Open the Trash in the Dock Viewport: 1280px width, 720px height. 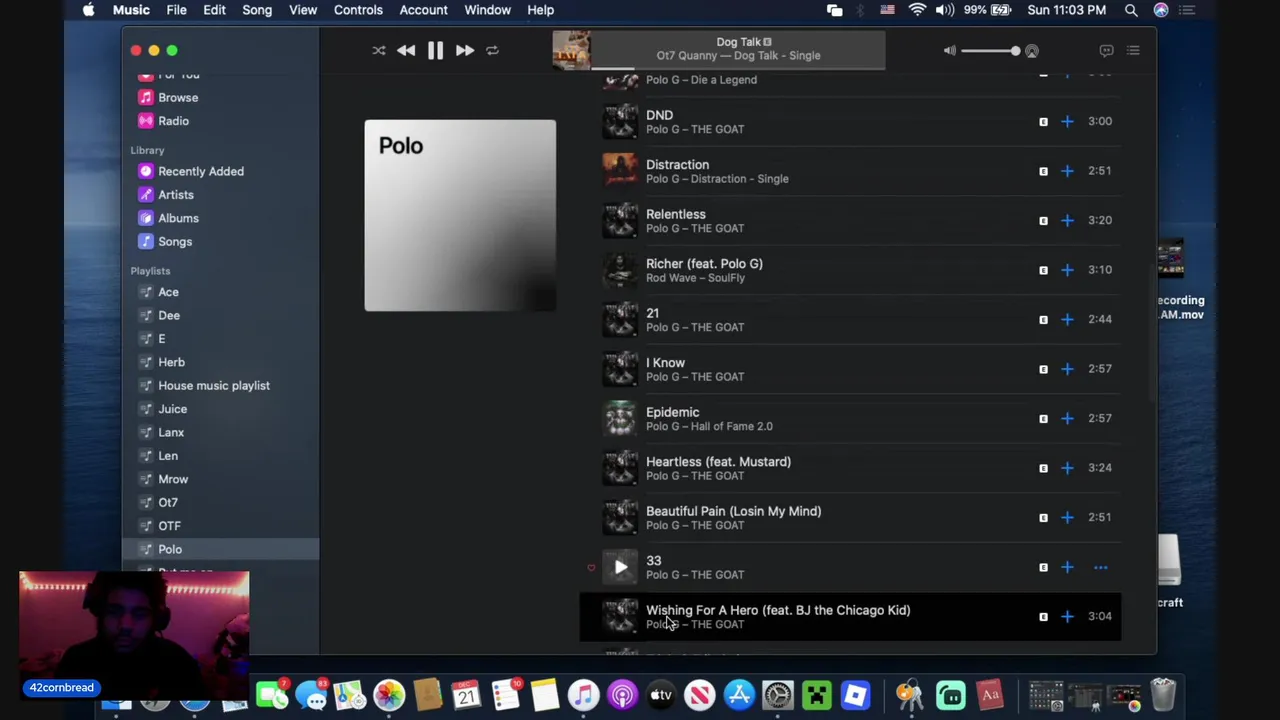click(x=1162, y=693)
